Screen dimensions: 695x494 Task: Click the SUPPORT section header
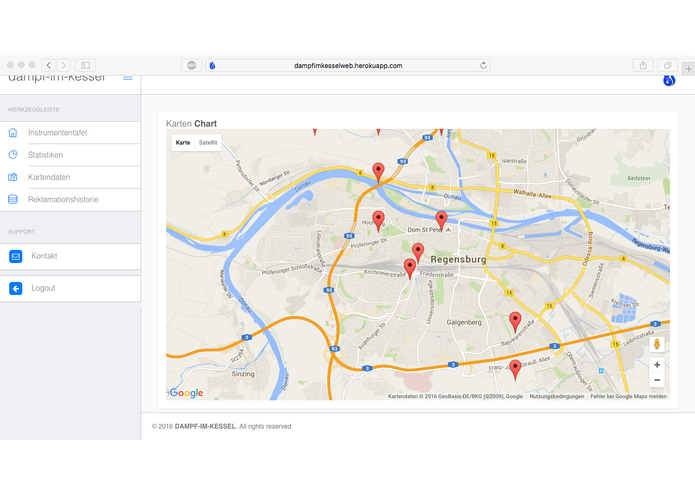(x=21, y=232)
